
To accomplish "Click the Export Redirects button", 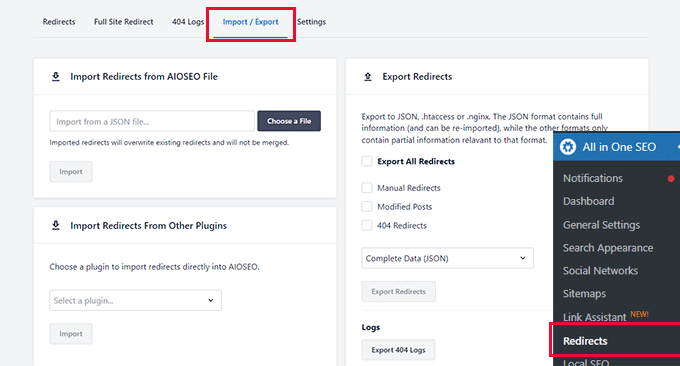I will point(399,292).
